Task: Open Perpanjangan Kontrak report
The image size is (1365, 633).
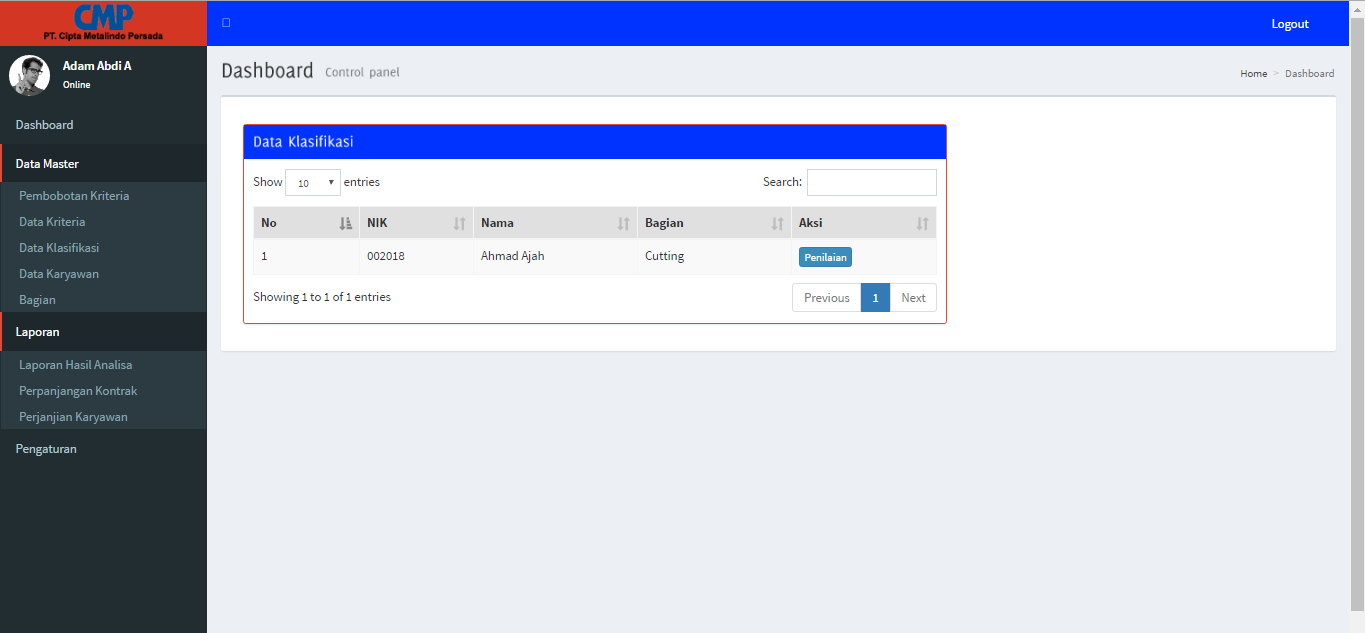Action: [x=78, y=391]
